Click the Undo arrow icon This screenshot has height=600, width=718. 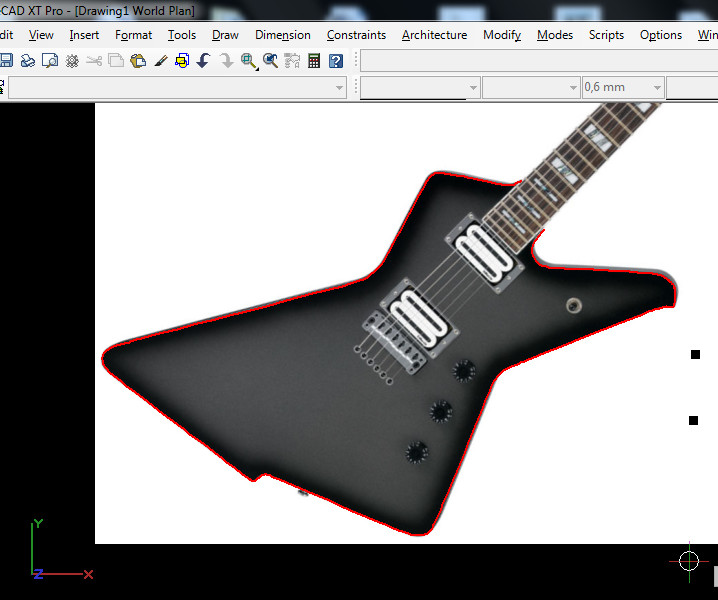click(203, 61)
